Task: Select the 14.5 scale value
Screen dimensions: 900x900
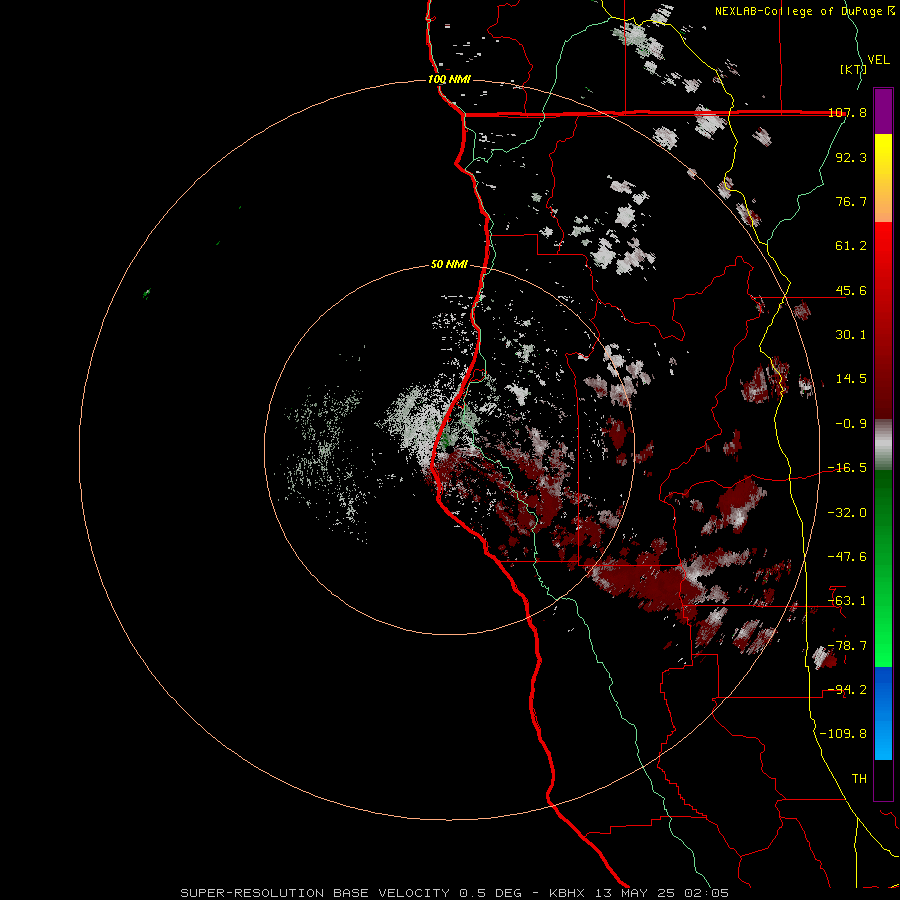Action: pos(851,379)
